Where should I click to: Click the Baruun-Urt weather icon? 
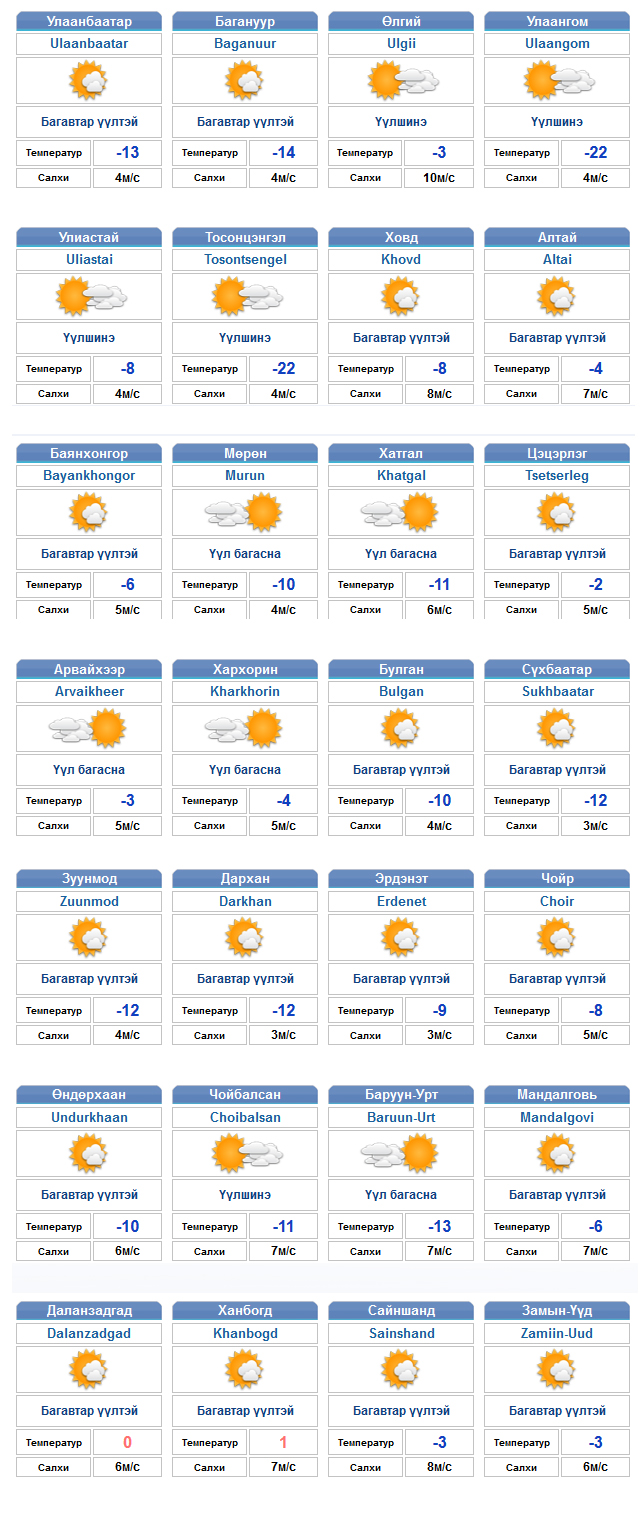click(401, 1154)
